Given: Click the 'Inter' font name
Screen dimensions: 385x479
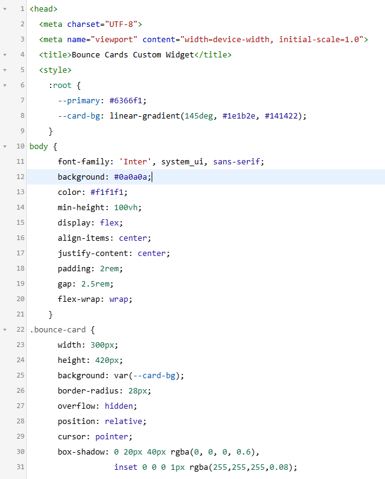Looking at the screenshot, I should [135, 162].
